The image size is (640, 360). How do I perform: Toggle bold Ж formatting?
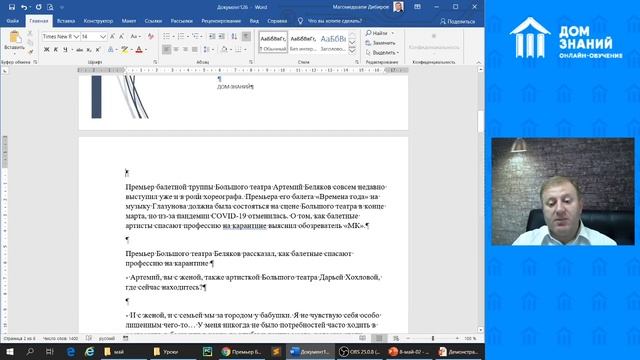tap(47, 49)
